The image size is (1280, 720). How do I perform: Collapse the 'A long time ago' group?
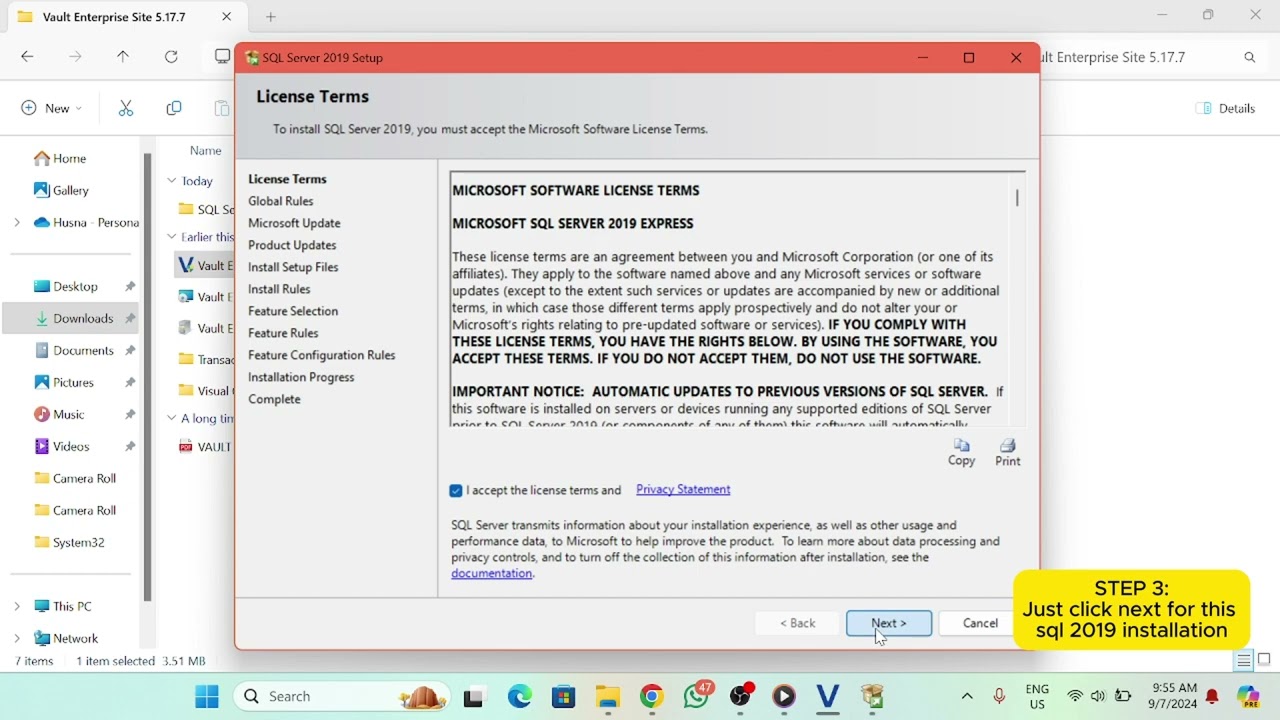172,418
